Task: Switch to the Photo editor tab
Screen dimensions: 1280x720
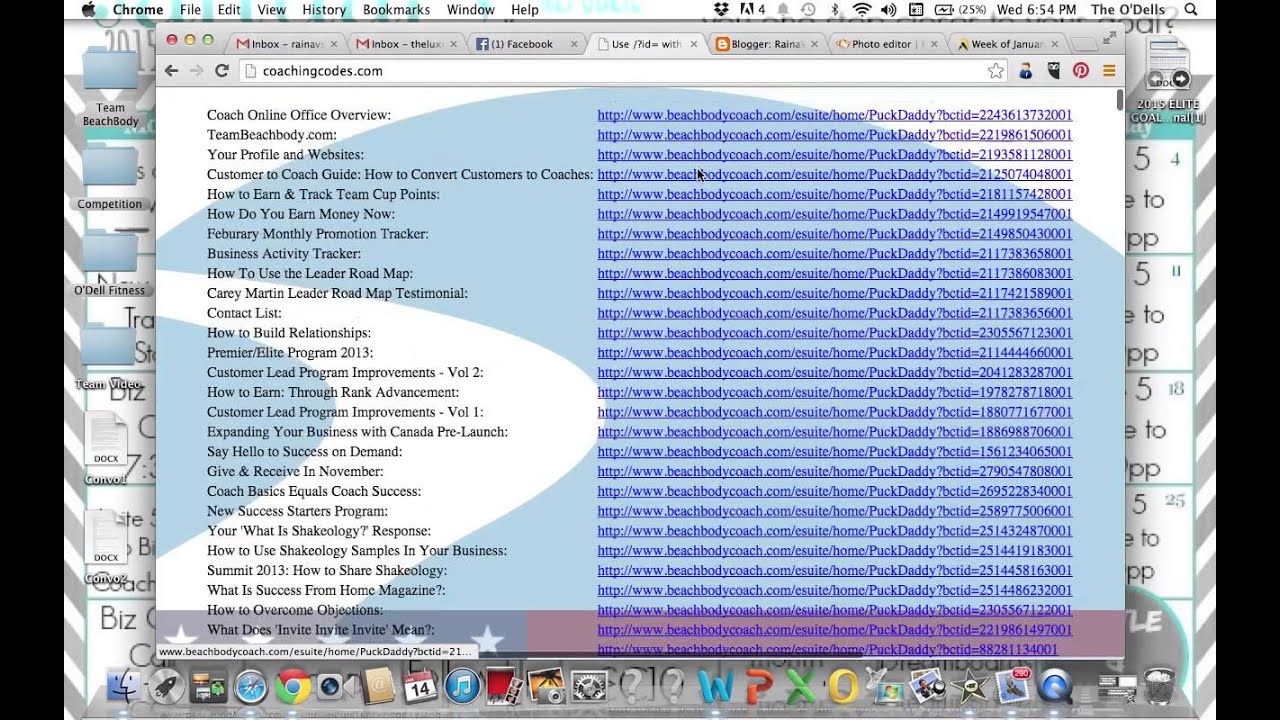Action: (x=887, y=44)
